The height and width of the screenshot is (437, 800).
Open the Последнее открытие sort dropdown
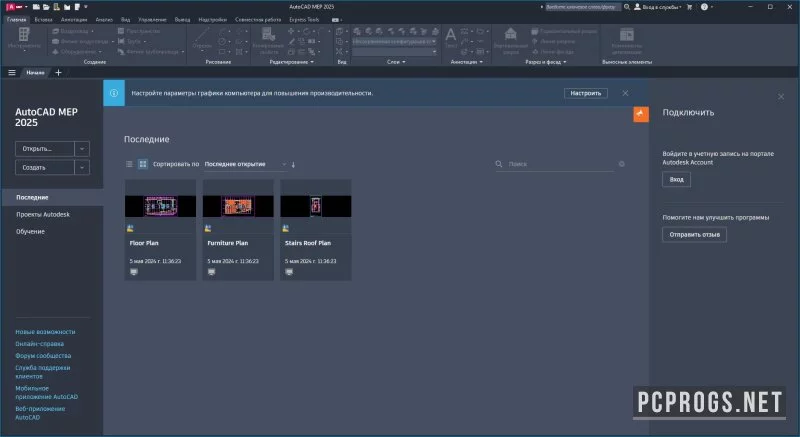pos(245,164)
